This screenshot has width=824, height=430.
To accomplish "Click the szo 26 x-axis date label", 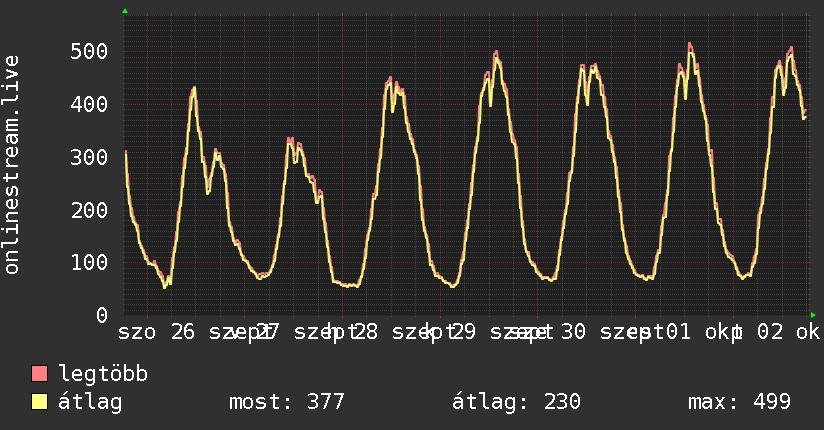I will [x=157, y=332].
